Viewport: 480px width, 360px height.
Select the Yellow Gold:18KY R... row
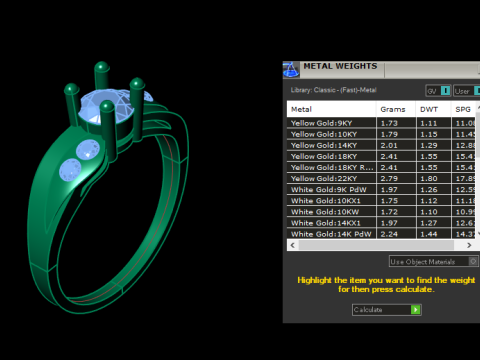pyautogui.click(x=381, y=167)
